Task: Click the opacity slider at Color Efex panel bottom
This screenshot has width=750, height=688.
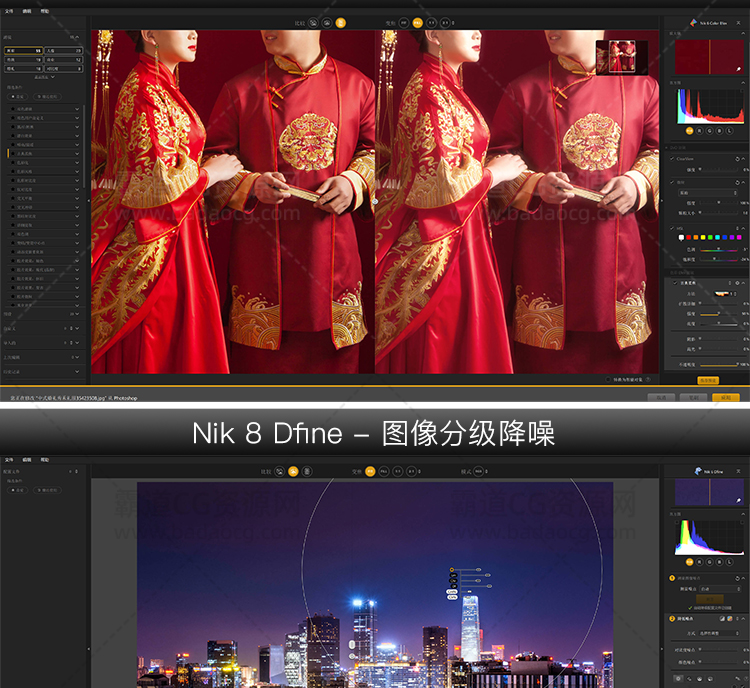Action: click(720, 365)
